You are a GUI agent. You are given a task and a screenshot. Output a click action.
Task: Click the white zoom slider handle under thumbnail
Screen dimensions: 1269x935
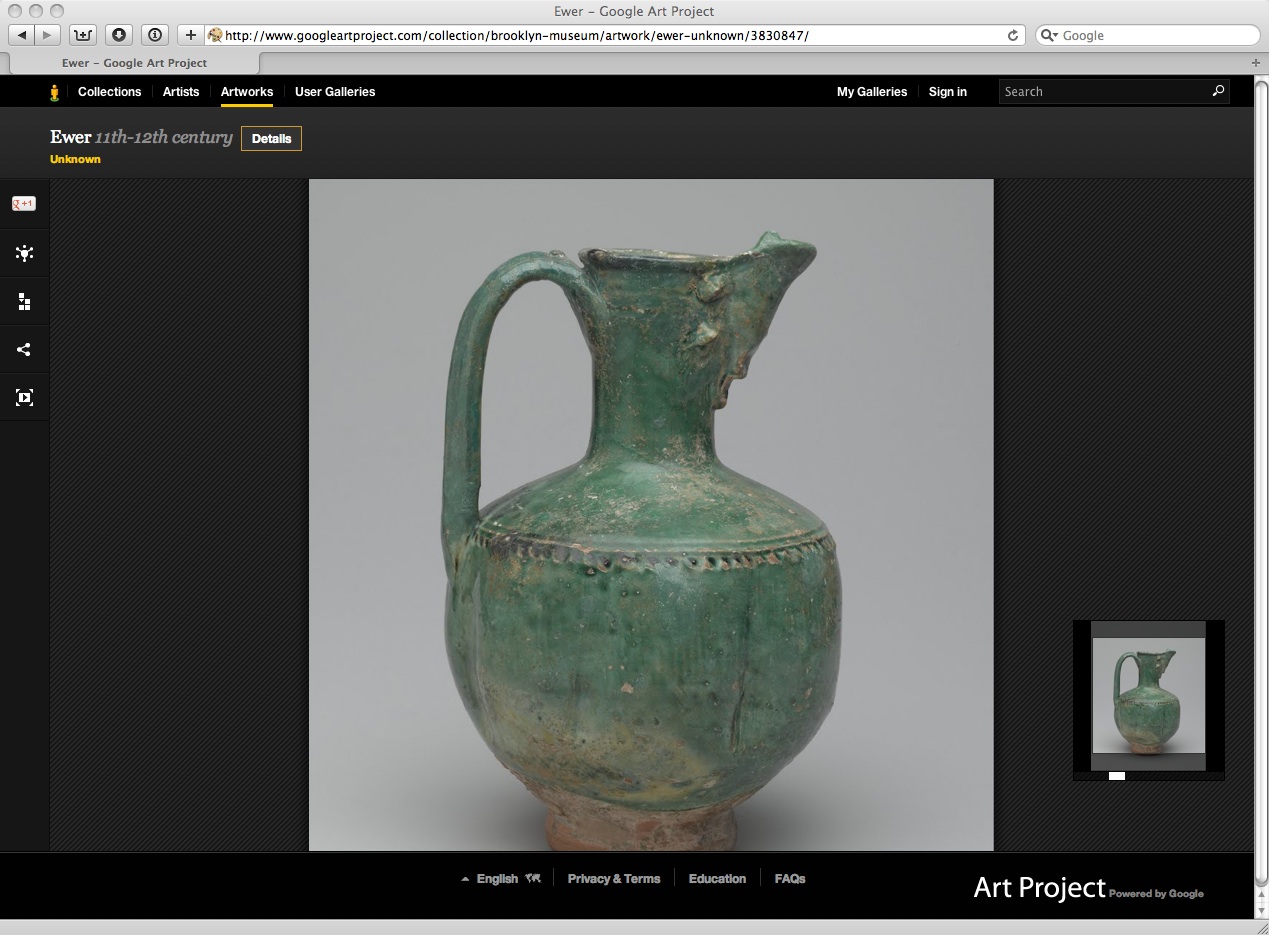pyautogui.click(x=1117, y=776)
